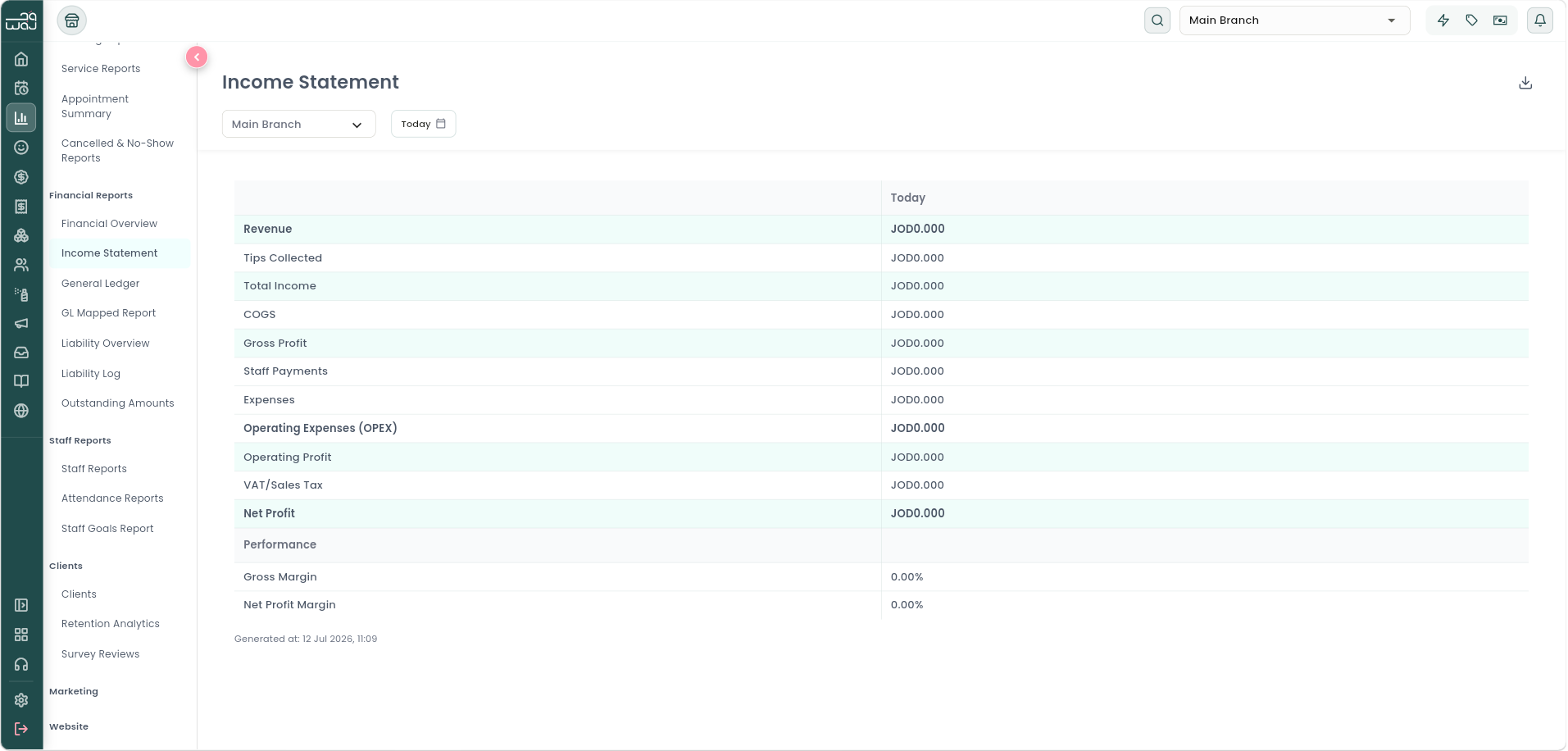The width and height of the screenshot is (1568, 751).
Task: Click the open book icon in sidebar
Action: [x=21, y=381]
